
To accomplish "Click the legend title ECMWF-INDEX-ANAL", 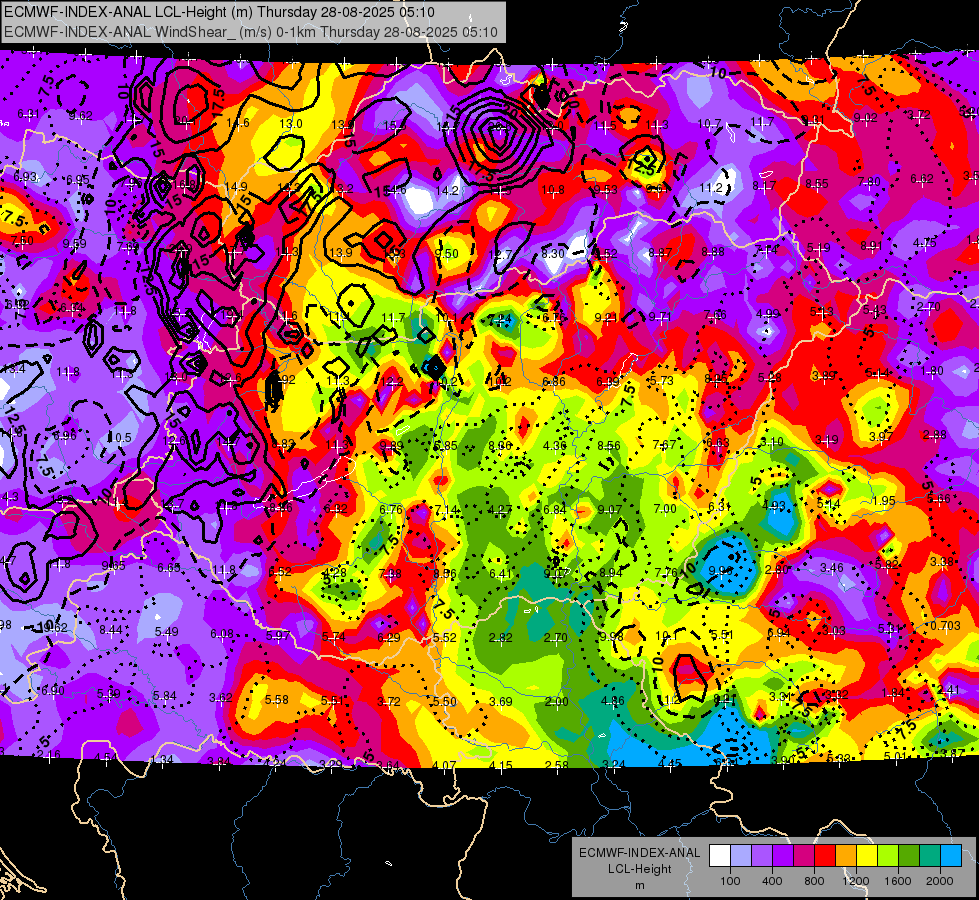I will point(639,853).
